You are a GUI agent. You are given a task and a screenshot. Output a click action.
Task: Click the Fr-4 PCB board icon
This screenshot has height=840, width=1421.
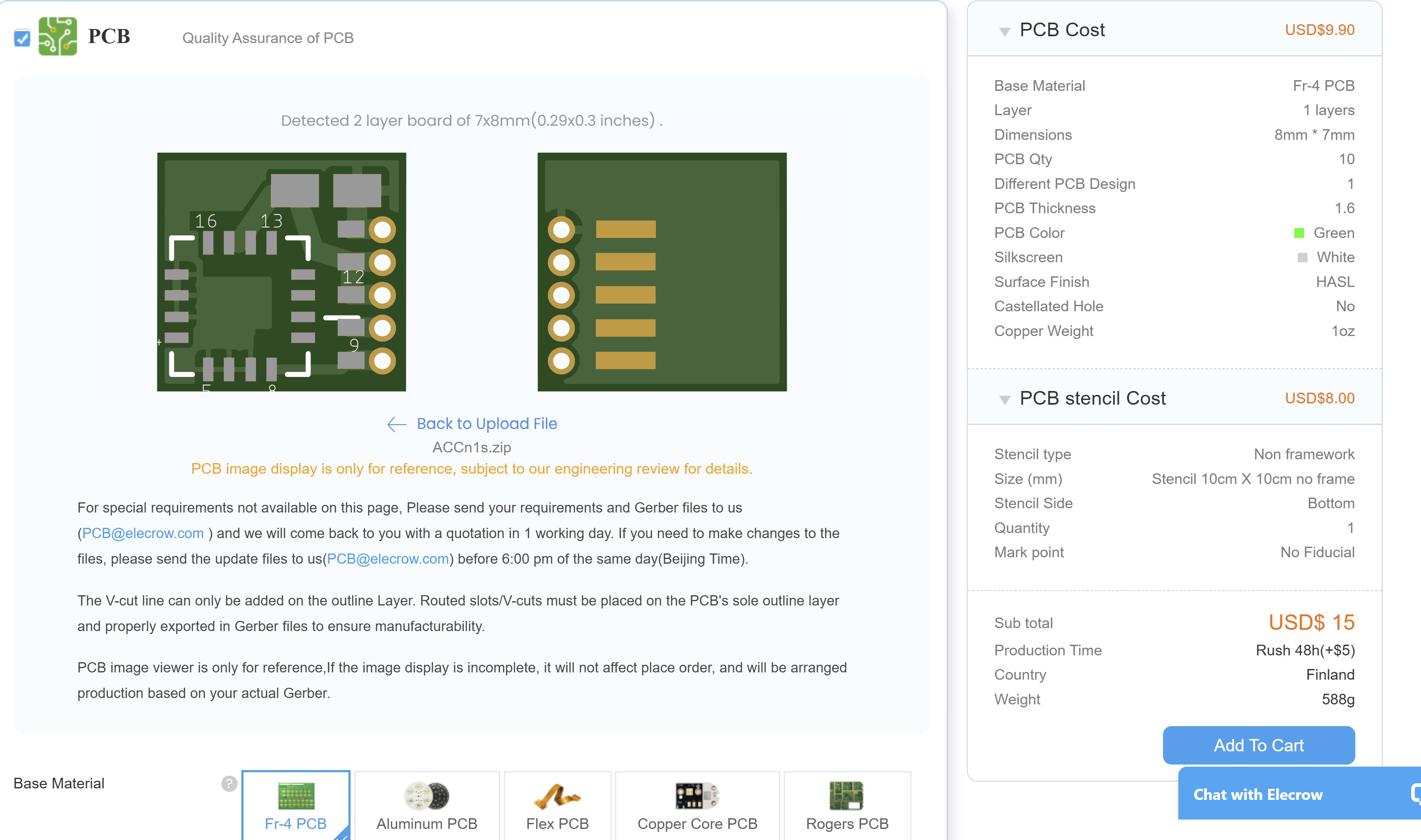click(296, 796)
